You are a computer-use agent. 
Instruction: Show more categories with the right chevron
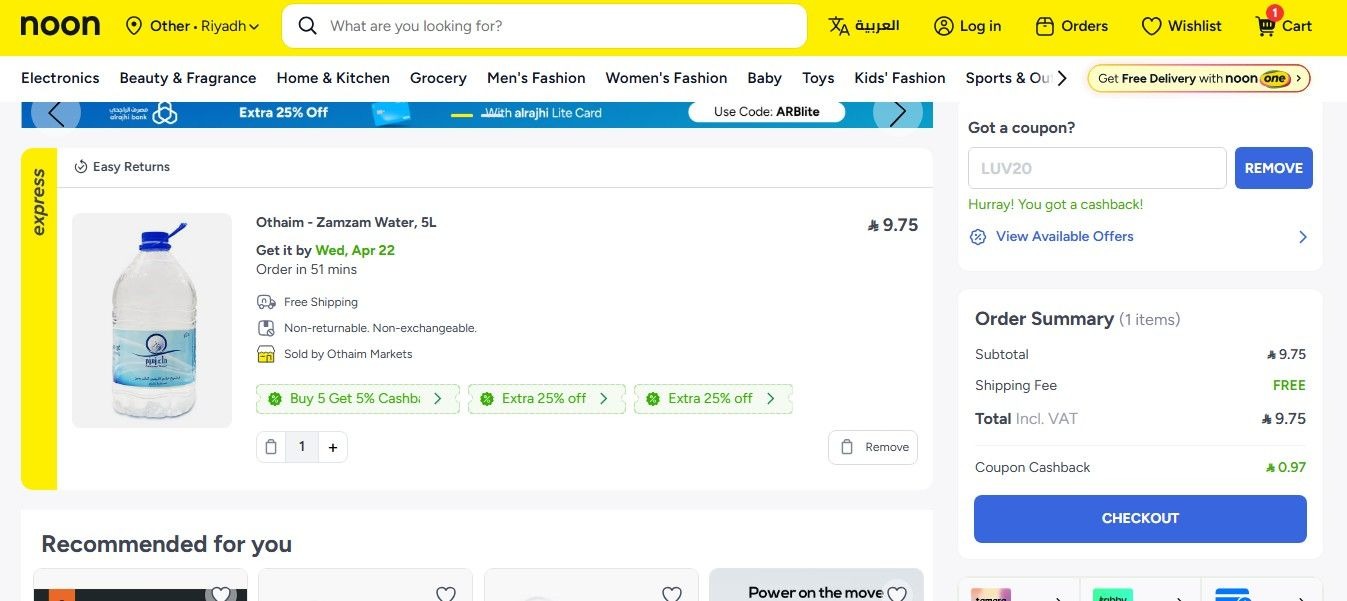tap(1062, 78)
